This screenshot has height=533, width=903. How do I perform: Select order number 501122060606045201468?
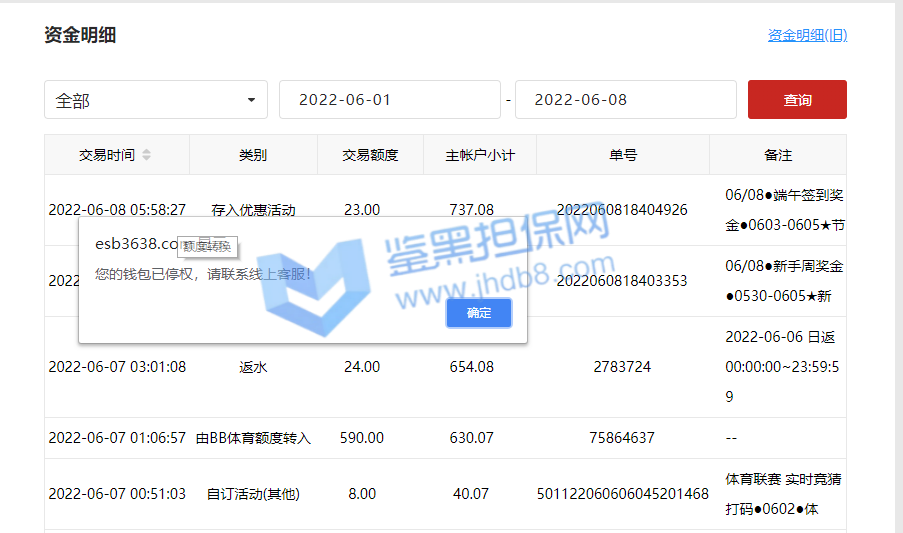(x=622, y=494)
